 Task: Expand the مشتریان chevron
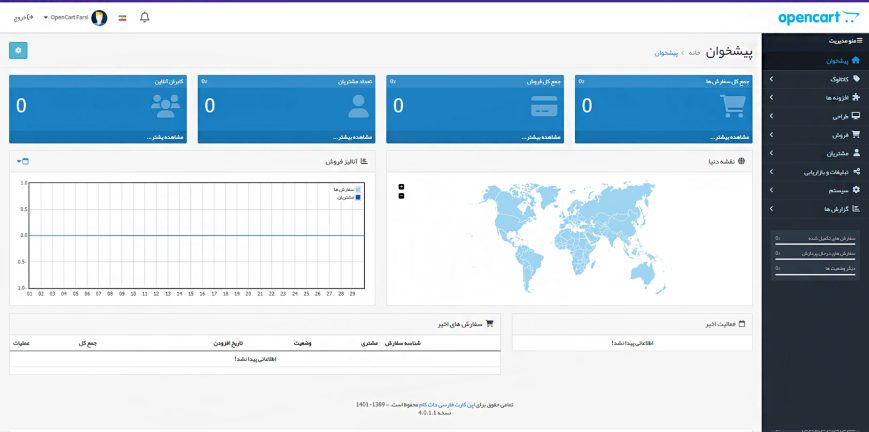pos(771,153)
